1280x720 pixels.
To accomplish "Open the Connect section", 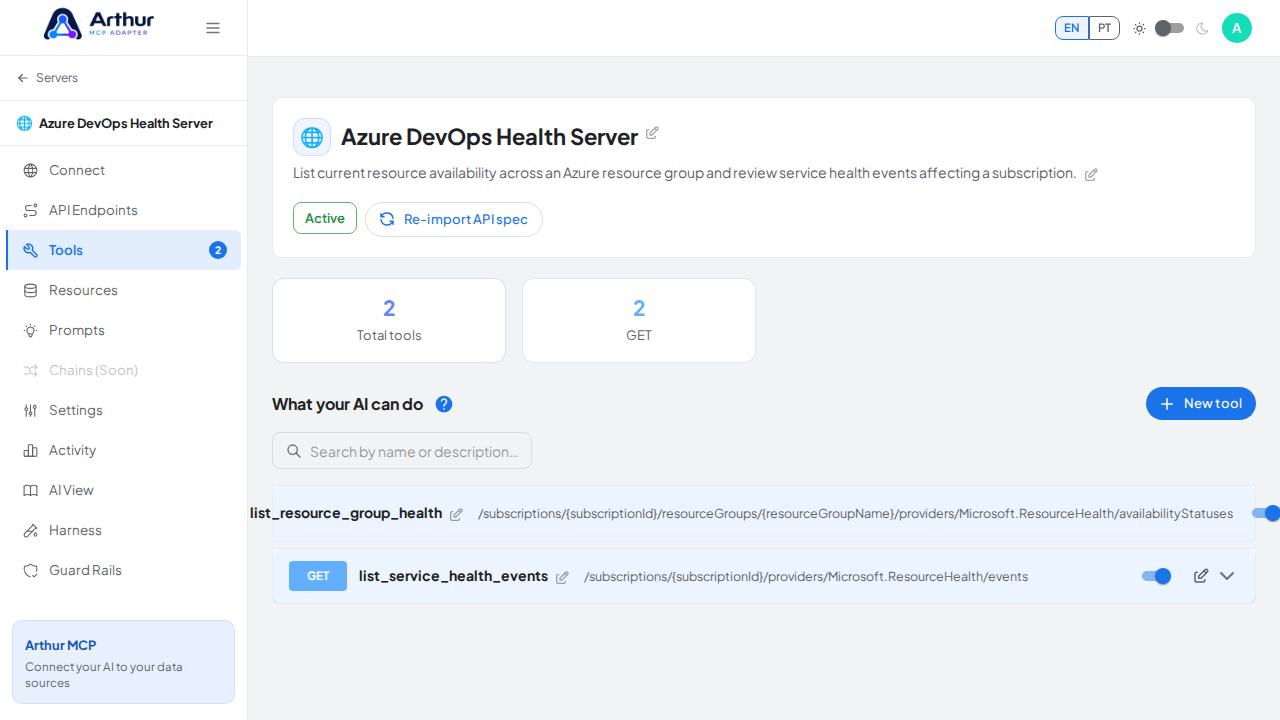I will pyautogui.click(x=123, y=170).
